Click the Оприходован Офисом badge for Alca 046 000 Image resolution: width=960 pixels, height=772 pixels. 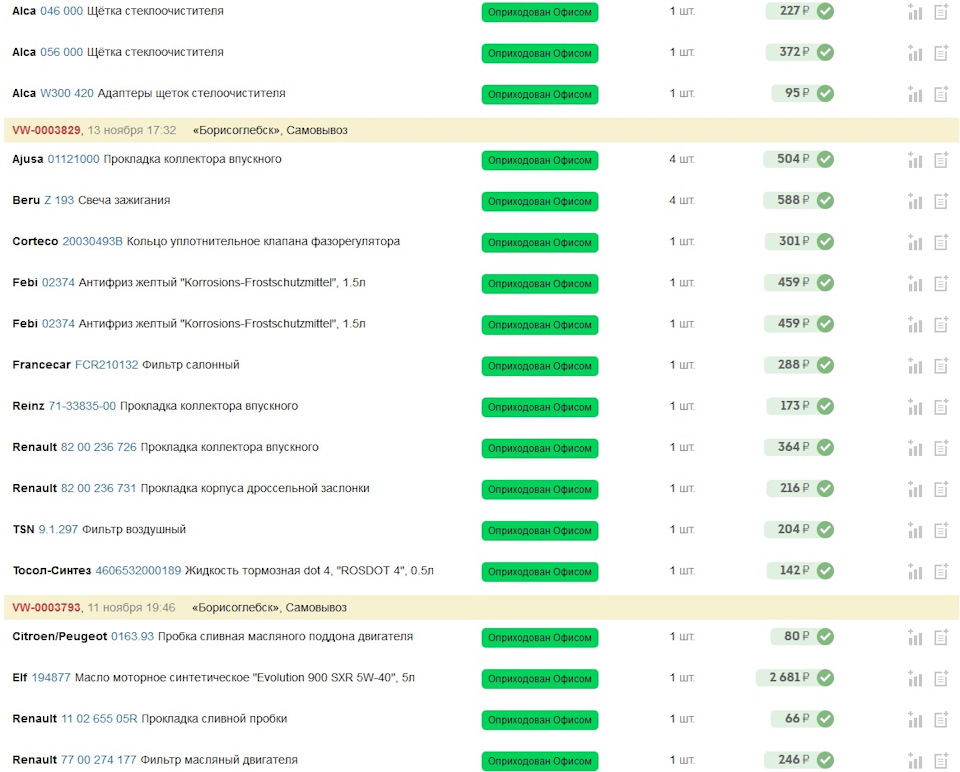tap(539, 12)
